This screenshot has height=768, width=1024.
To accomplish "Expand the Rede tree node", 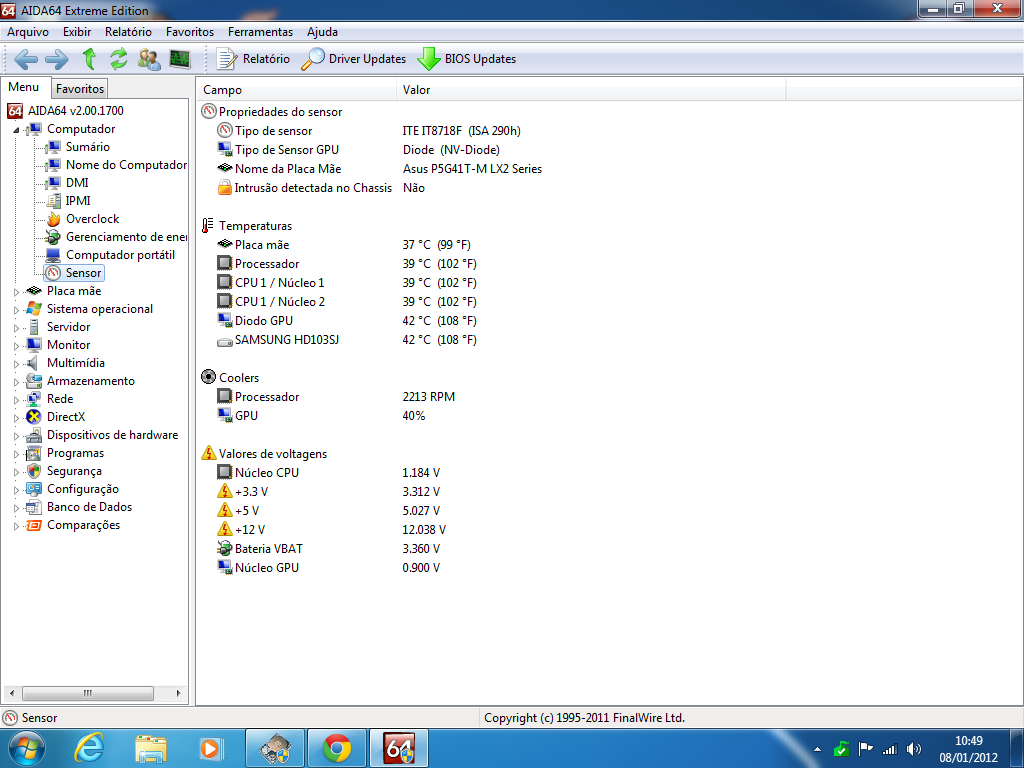I will coord(16,400).
